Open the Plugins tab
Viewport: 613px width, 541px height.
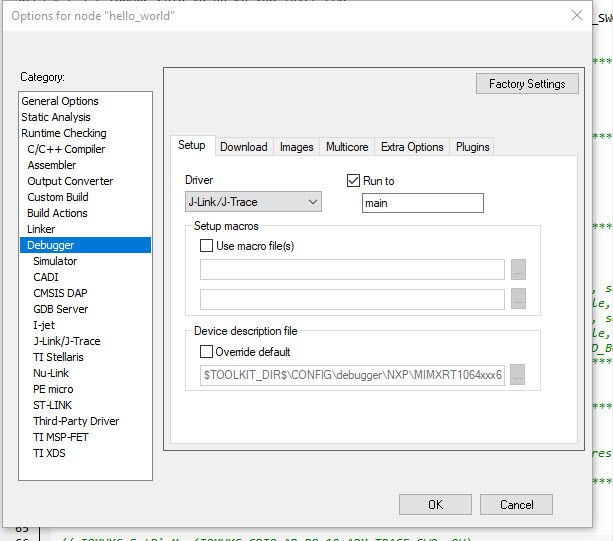point(472,147)
